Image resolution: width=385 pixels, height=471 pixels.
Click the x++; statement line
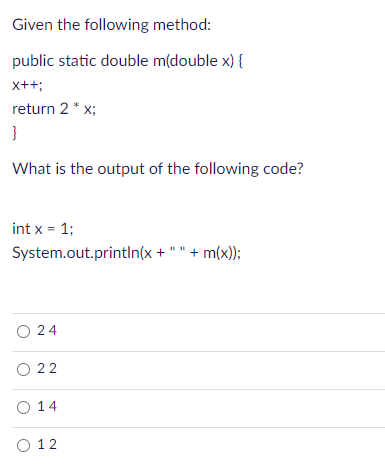click(x=27, y=85)
